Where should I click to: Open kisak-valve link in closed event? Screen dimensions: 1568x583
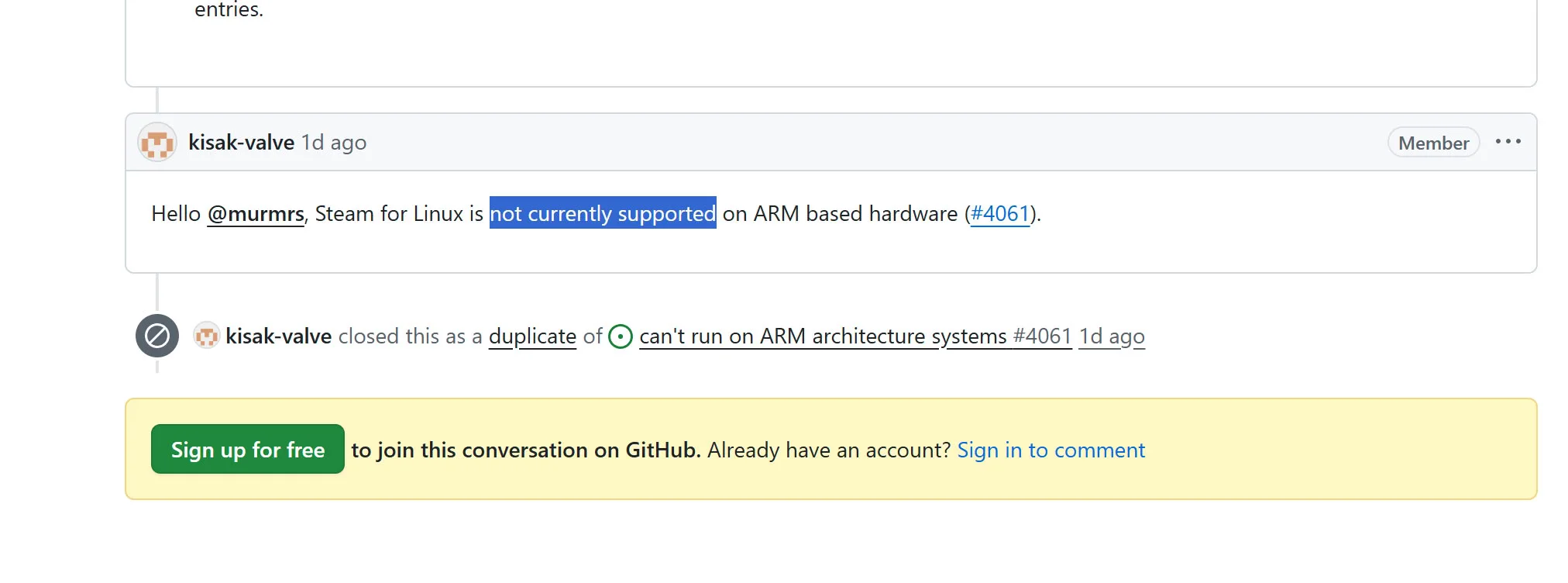279,336
